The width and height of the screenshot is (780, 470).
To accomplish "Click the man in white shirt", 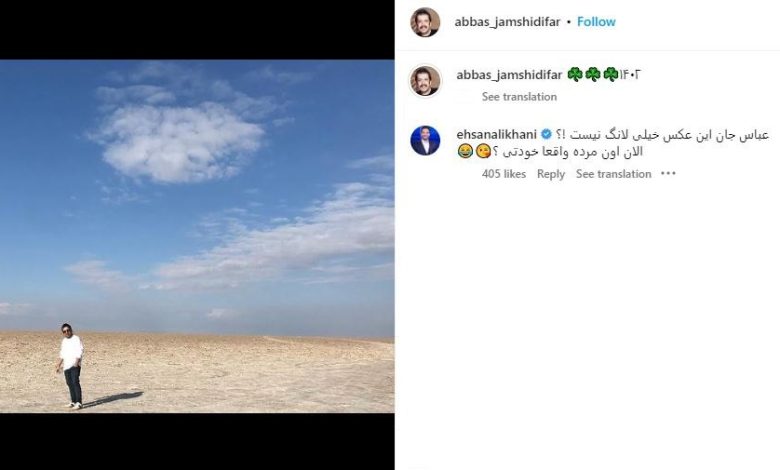I will point(71,366).
